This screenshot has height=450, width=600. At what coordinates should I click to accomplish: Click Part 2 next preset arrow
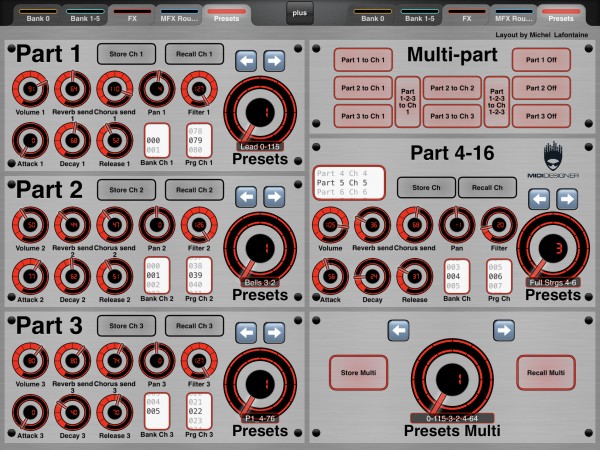(x=274, y=197)
